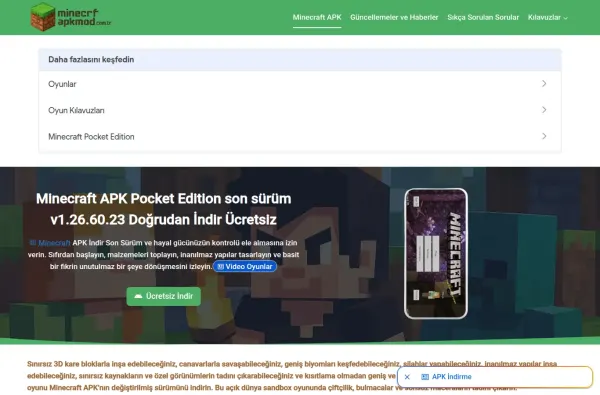Close the APK İndirme popup
The width and height of the screenshot is (600, 395).
pyautogui.click(x=407, y=377)
